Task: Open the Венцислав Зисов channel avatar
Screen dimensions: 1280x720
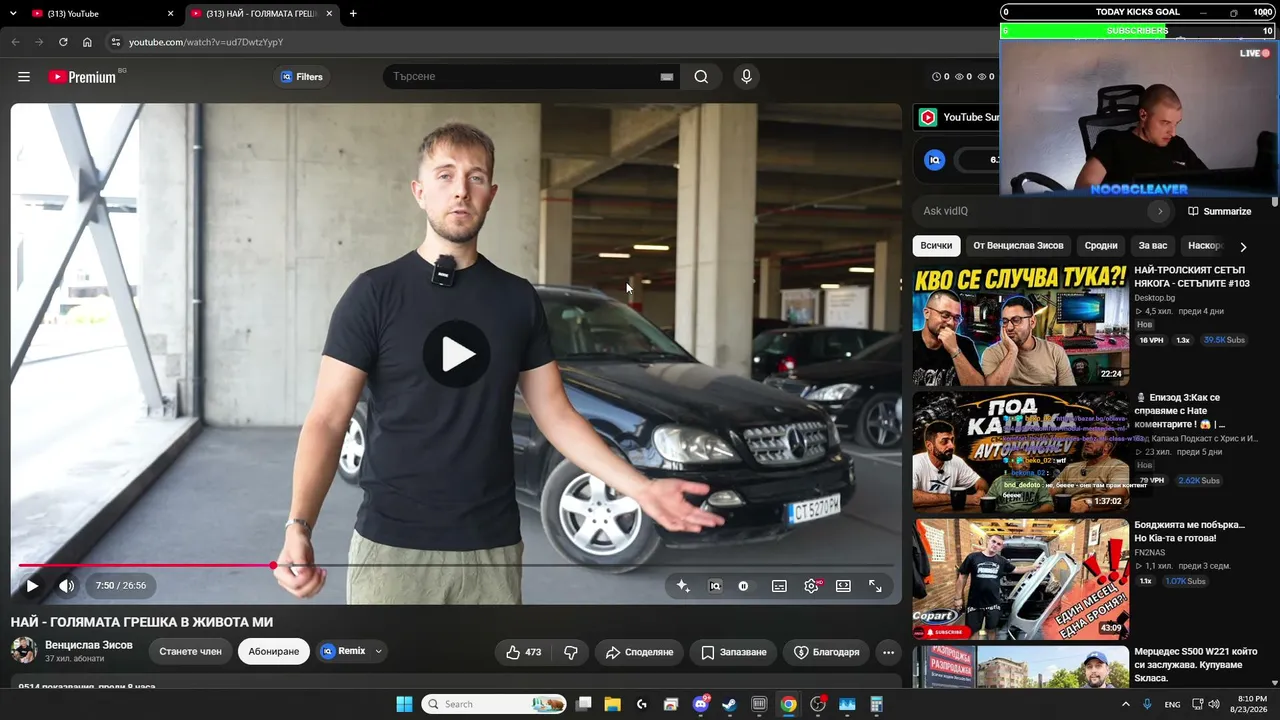Action: point(24,651)
